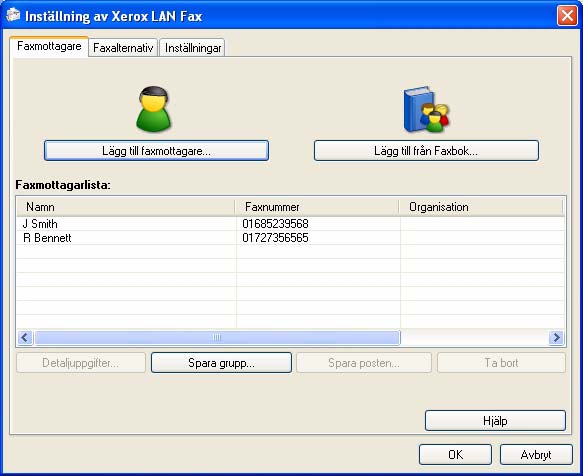Click the horizontal scrollbar thumb
Viewport: 583px width, 476px height.
(x=217, y=337)
